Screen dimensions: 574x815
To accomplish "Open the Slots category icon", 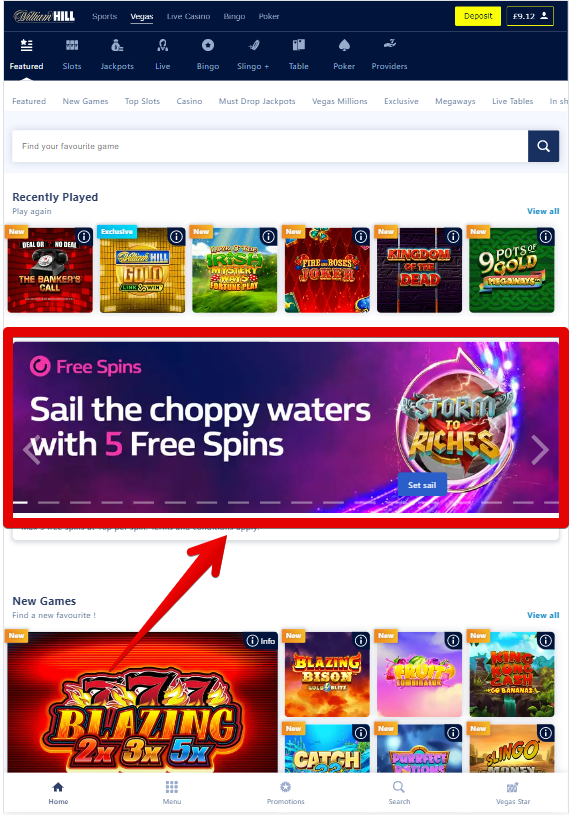I will tap(72, 46).
